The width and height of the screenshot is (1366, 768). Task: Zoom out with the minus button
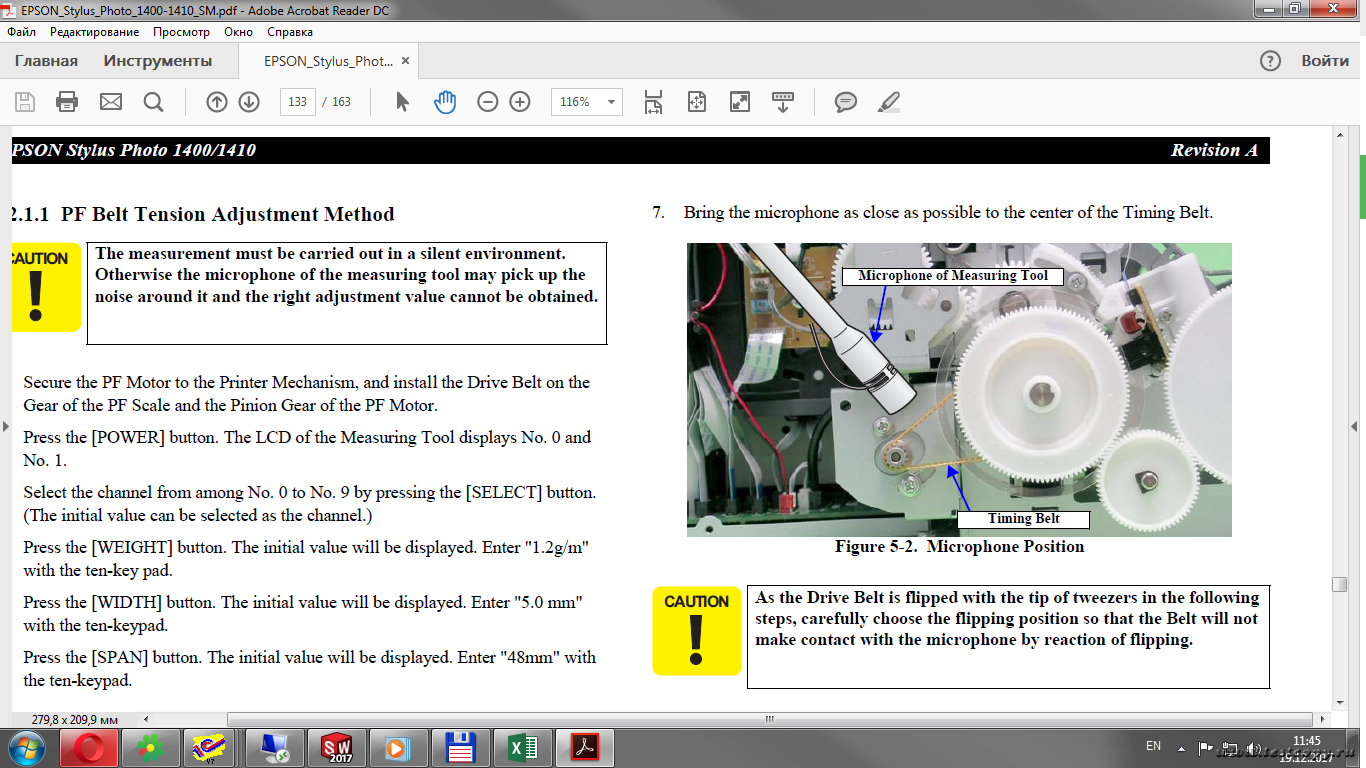[488, 102]
